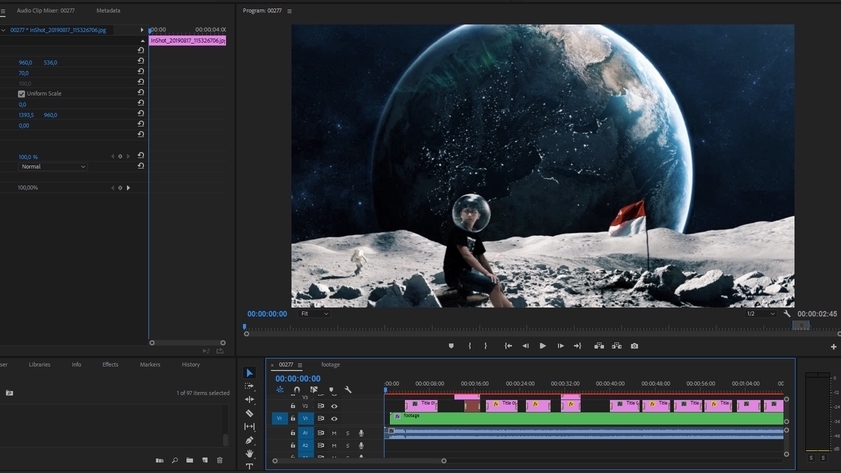The height and width of the screenshot is (473, 841).
Task: Uncheck the Uniform Scale checkbox
Action: pyautogui.click(x=21, y=94)
